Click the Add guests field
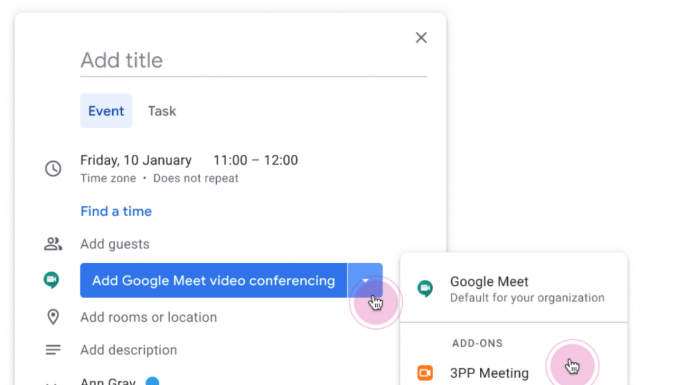The width and height of the screenshot is (696, 385). [115, 244]
